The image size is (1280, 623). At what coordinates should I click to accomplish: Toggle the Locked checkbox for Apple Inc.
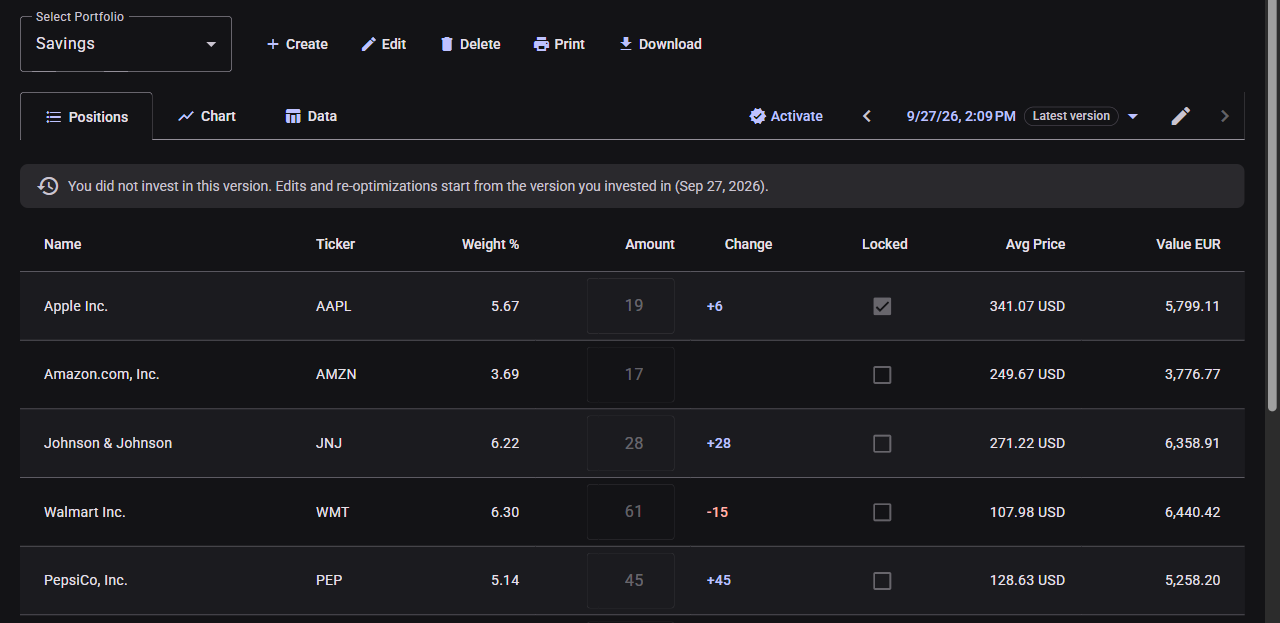pos(882,306)
